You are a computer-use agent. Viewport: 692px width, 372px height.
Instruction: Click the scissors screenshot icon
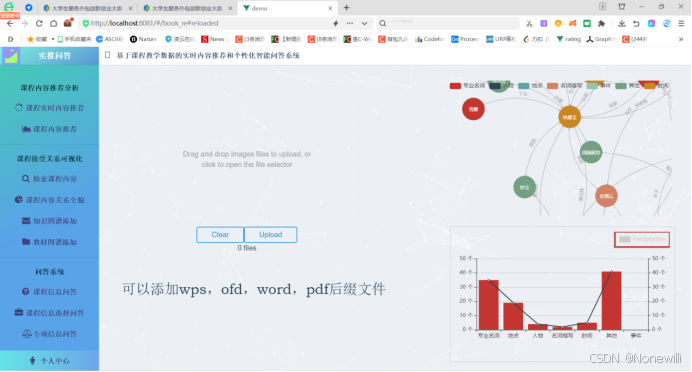tap(529, 23)
